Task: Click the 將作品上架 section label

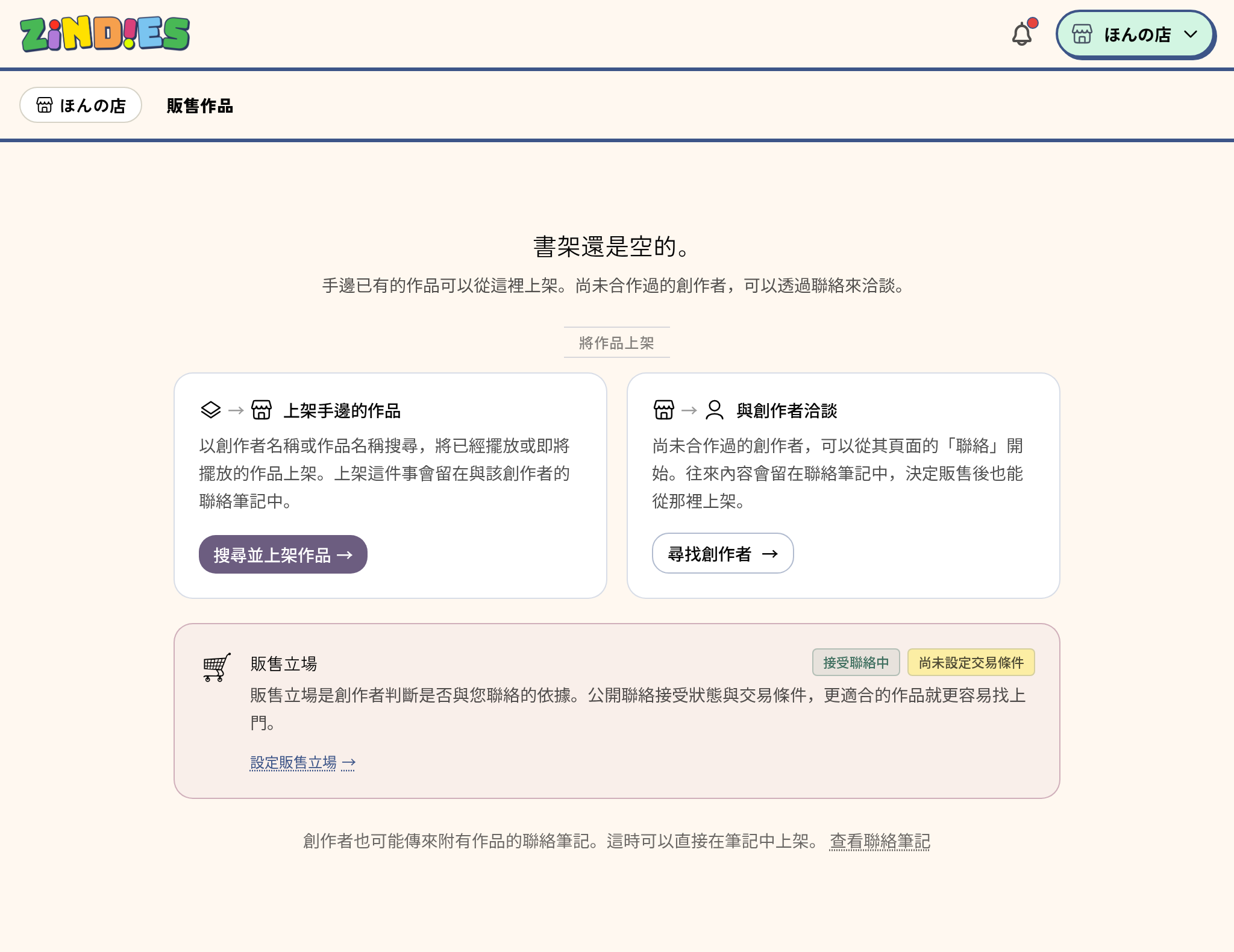Action: pos(617,343)
